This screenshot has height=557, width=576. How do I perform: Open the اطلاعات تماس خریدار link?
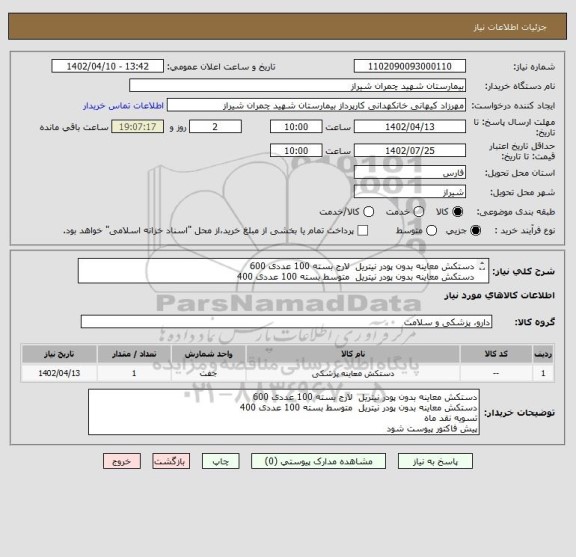click(123, 106)
